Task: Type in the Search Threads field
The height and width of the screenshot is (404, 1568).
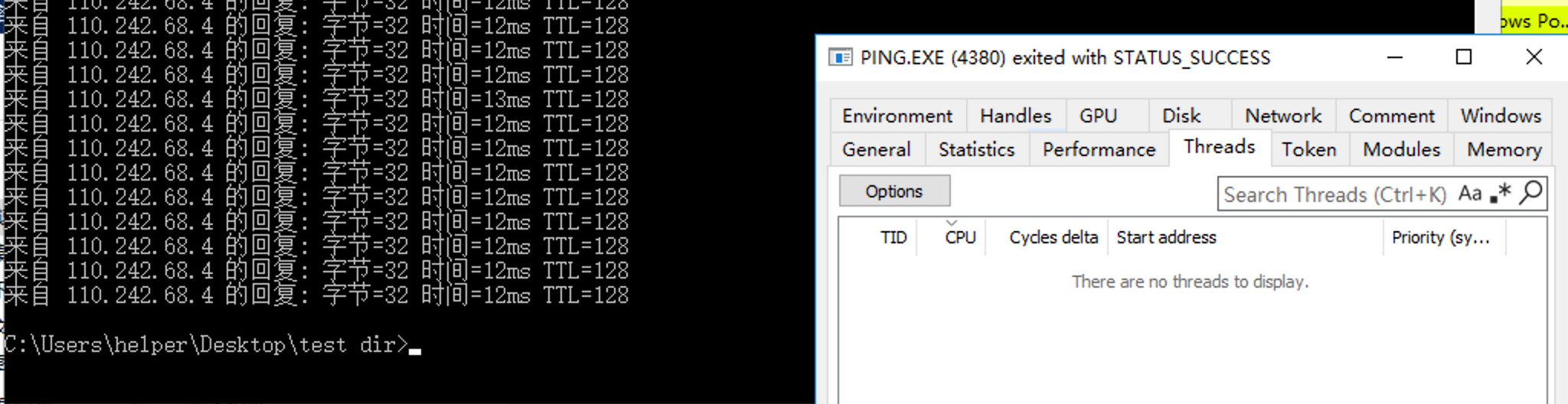Action: tap(1334, 194)
